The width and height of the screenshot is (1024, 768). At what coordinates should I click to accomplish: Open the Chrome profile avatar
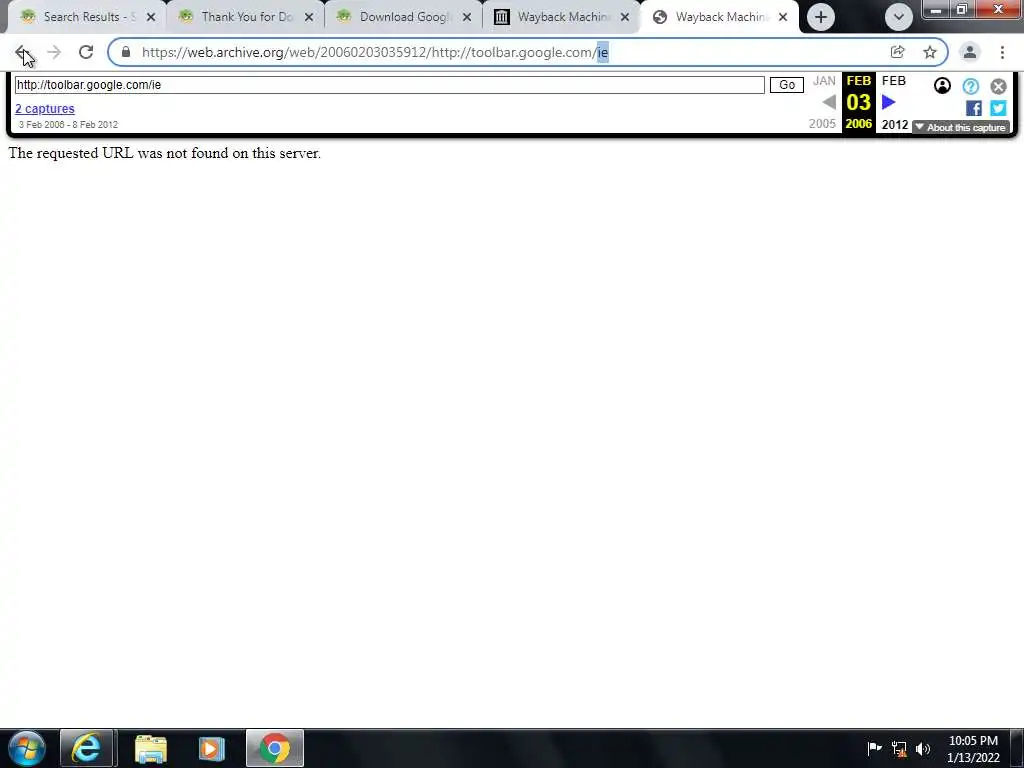click(x=970, y=52)
